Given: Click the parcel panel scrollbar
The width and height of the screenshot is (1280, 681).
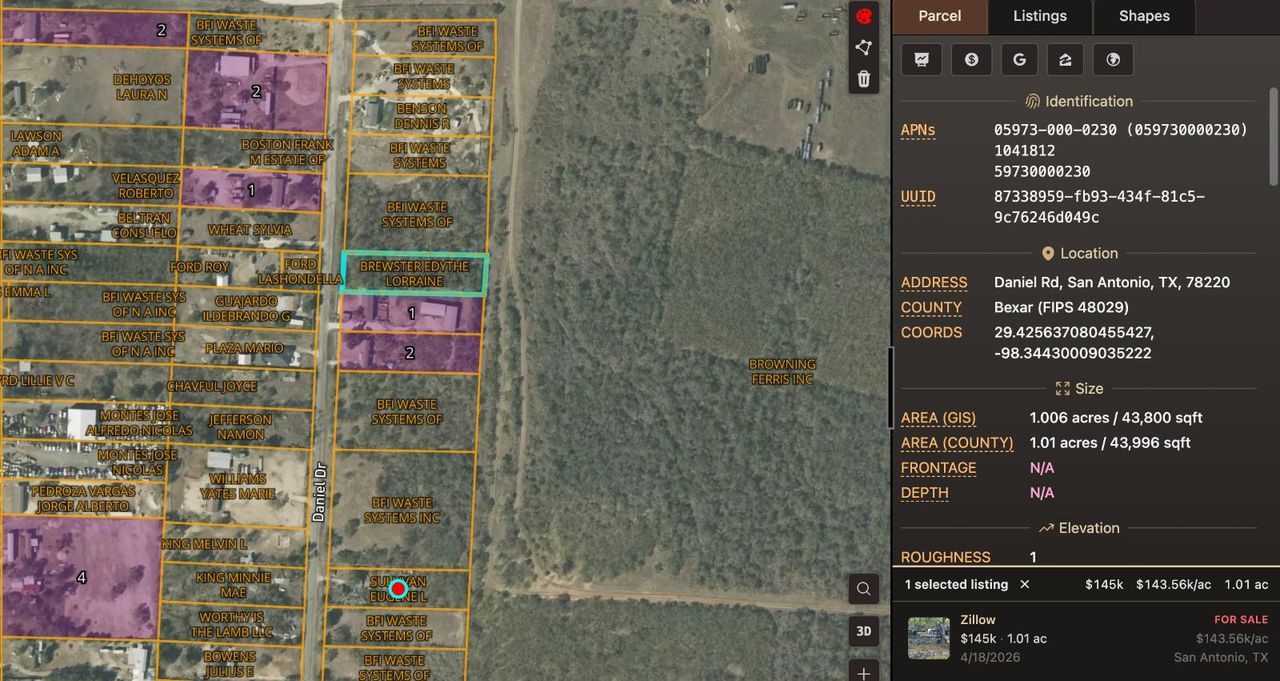Looking at the screenshot, I should (1273, 135).
